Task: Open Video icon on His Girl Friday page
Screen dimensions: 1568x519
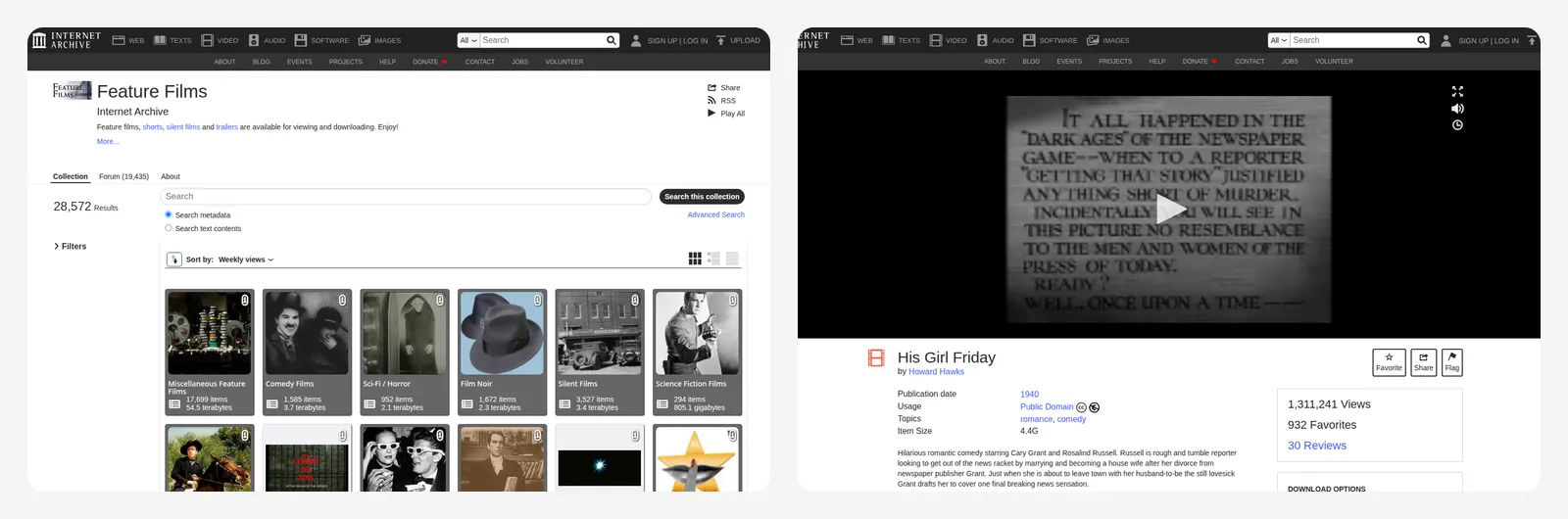Action: click(x=936, y=40)
